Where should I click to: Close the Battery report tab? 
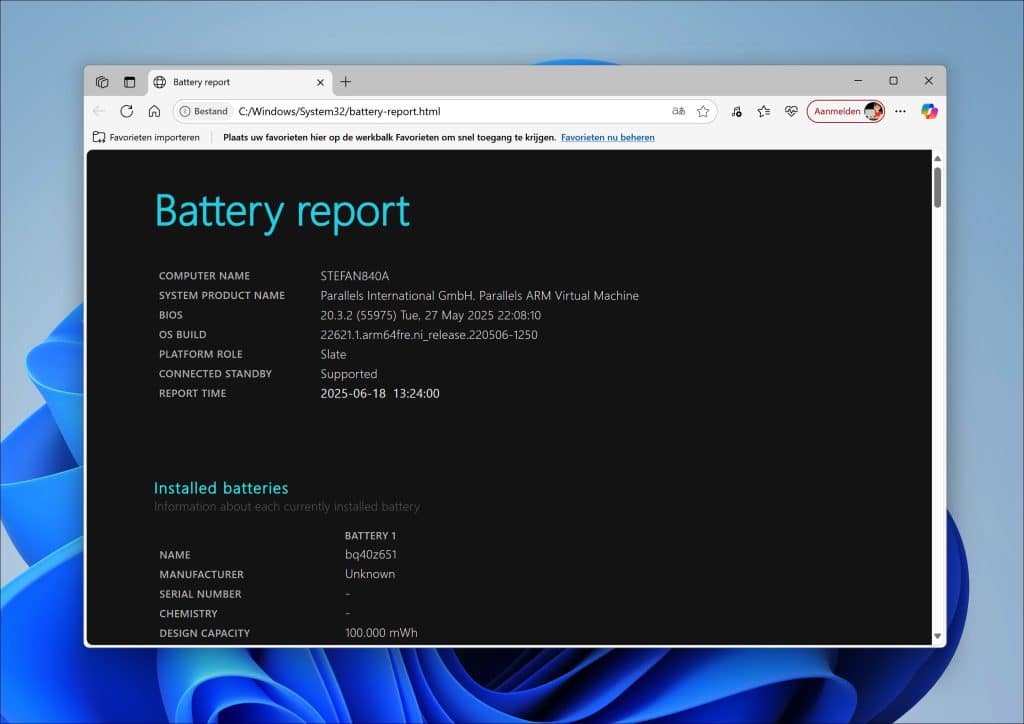[320, 82]
